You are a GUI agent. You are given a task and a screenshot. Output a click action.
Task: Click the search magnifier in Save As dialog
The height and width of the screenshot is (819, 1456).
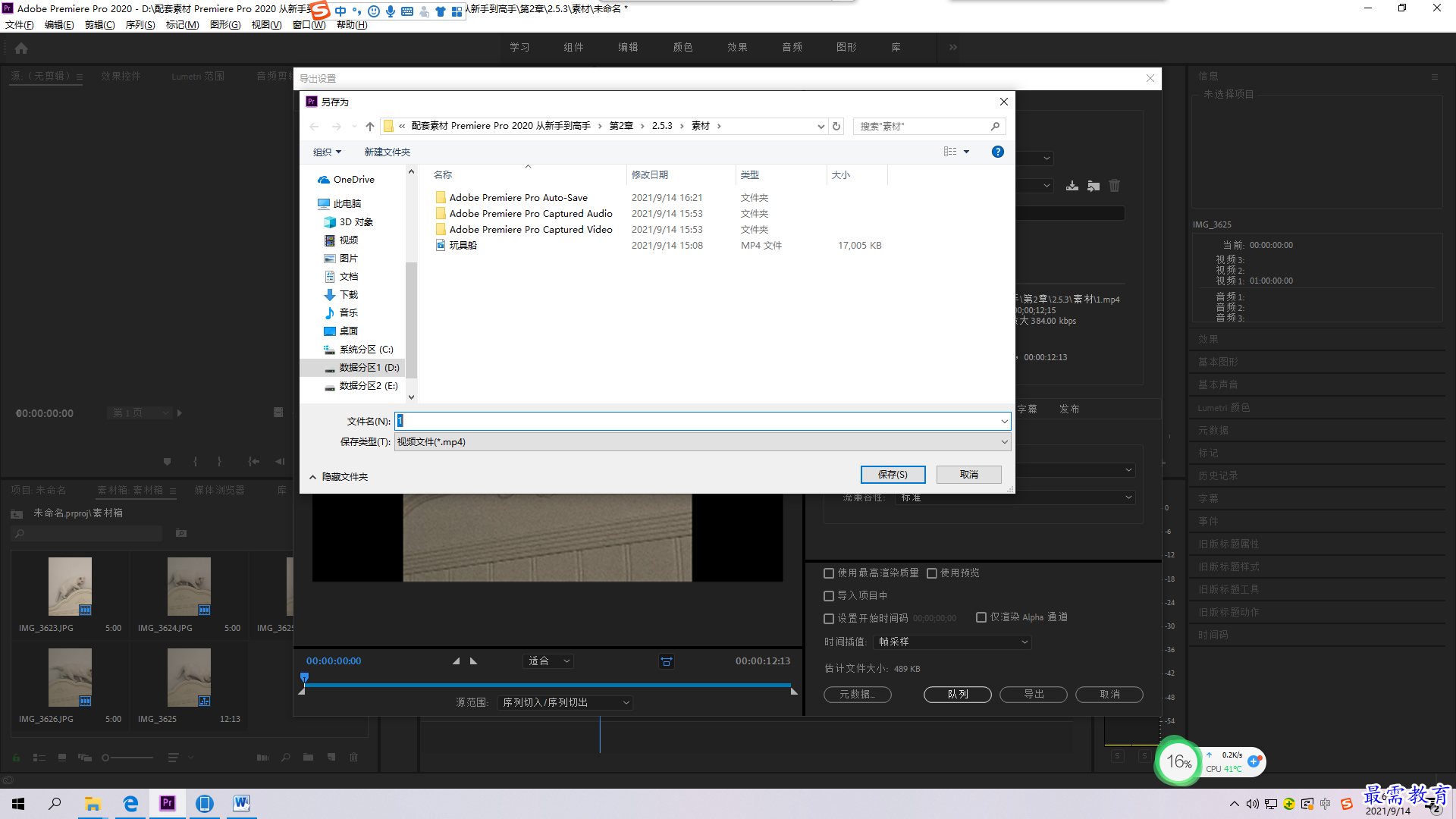pyautogui.click(x=995, y=126)
